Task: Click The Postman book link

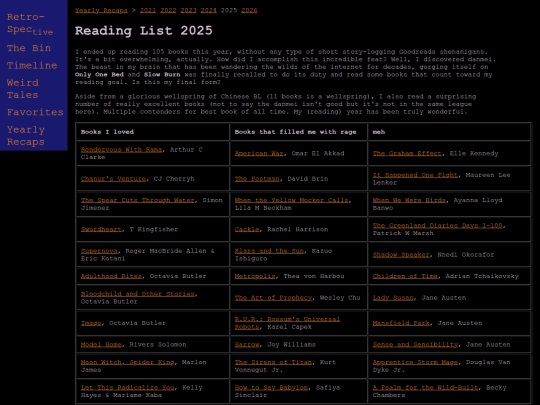Action: point(257,179)
